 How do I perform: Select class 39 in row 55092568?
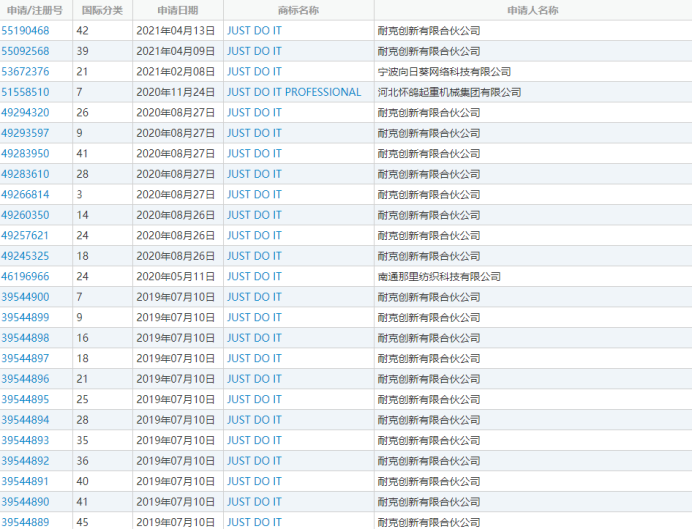coord(83,51)
